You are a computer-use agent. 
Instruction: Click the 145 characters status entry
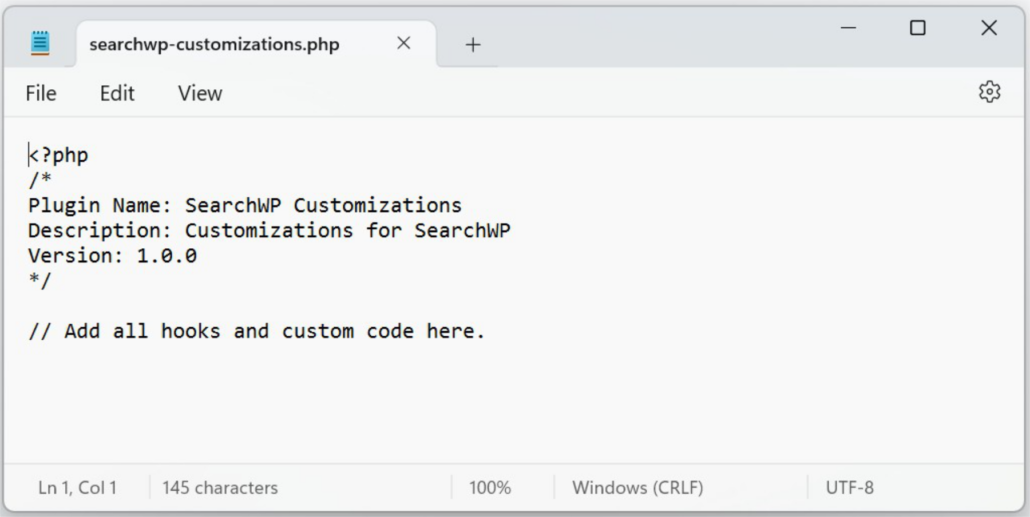pyautogui.click(x=220, y=487)
